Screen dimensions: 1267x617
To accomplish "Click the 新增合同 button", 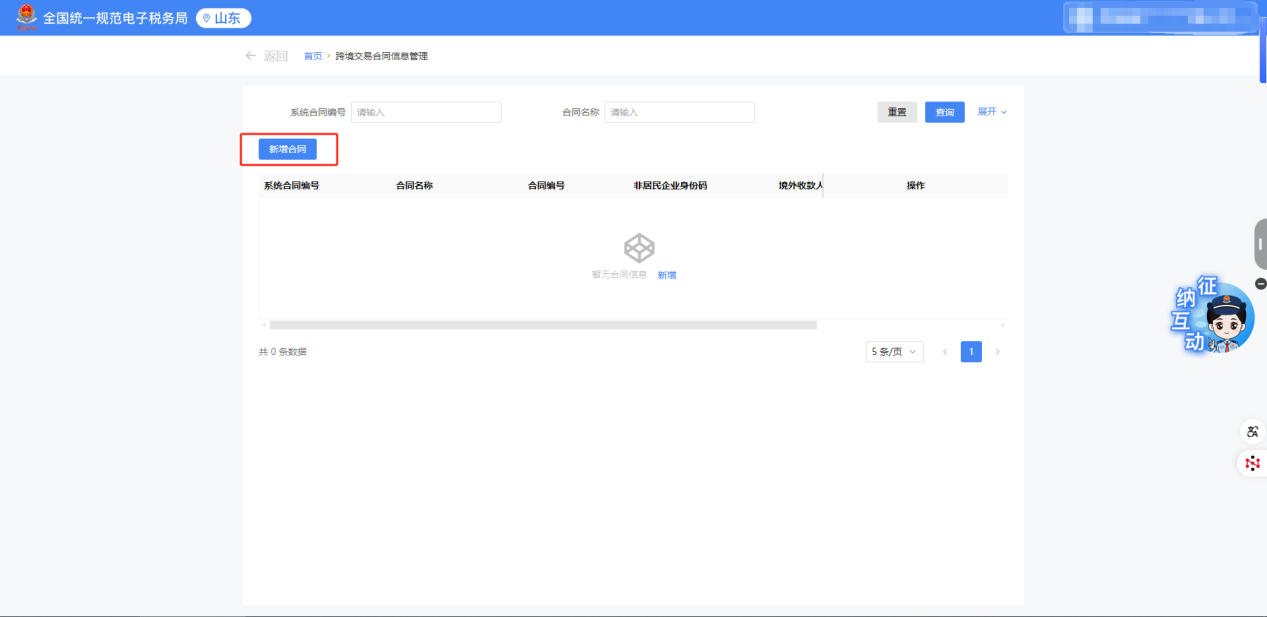I will tap(288, 149).
